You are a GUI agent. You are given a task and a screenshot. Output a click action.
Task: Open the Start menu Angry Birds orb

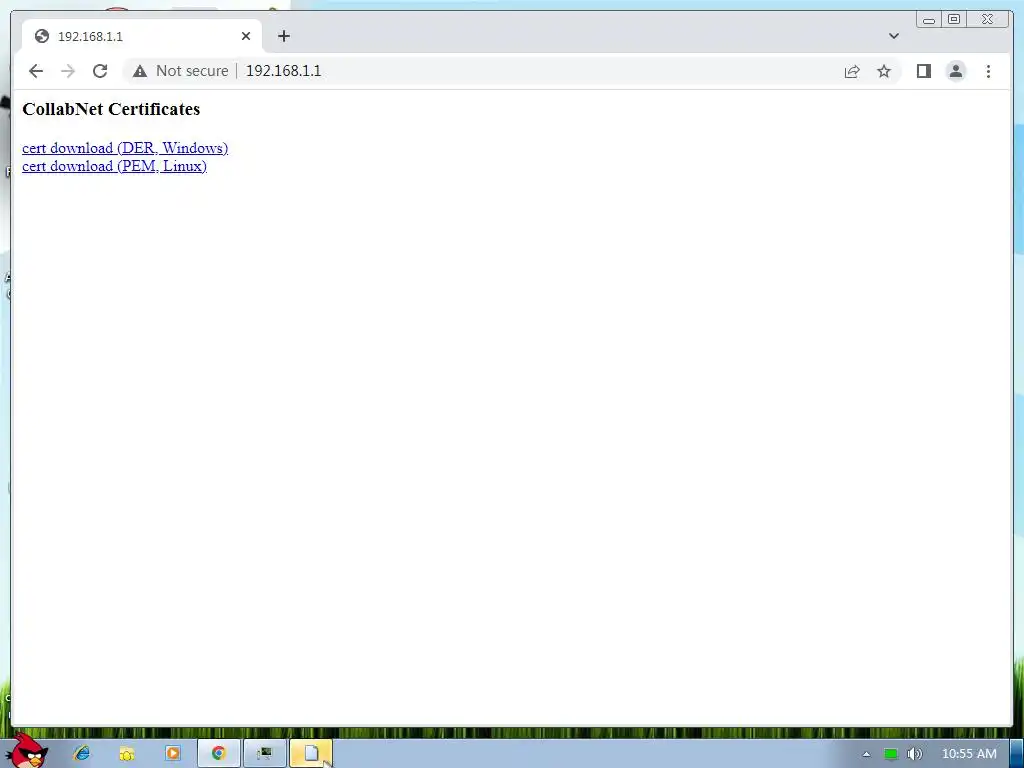26,751
